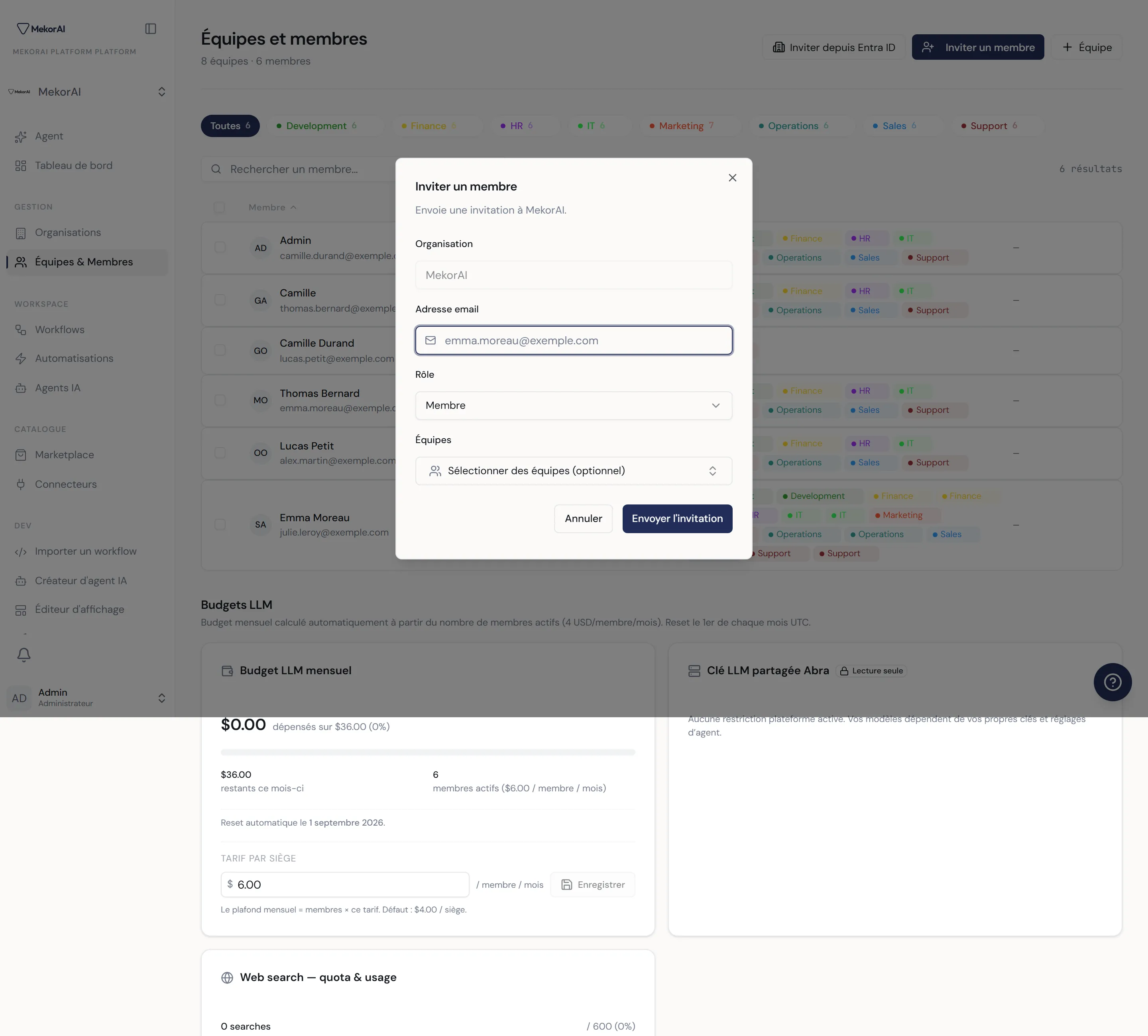Viewport: 1148px width, 1036px height.
Task: Click the Web search globe icon
Action: [x=227, y=978]
